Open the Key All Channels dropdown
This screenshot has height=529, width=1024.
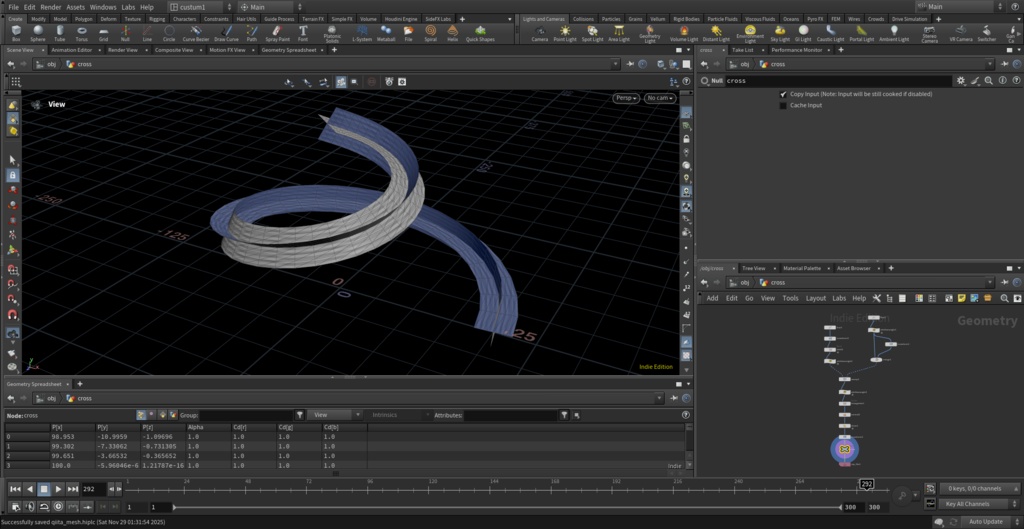[x=979, y=504]
